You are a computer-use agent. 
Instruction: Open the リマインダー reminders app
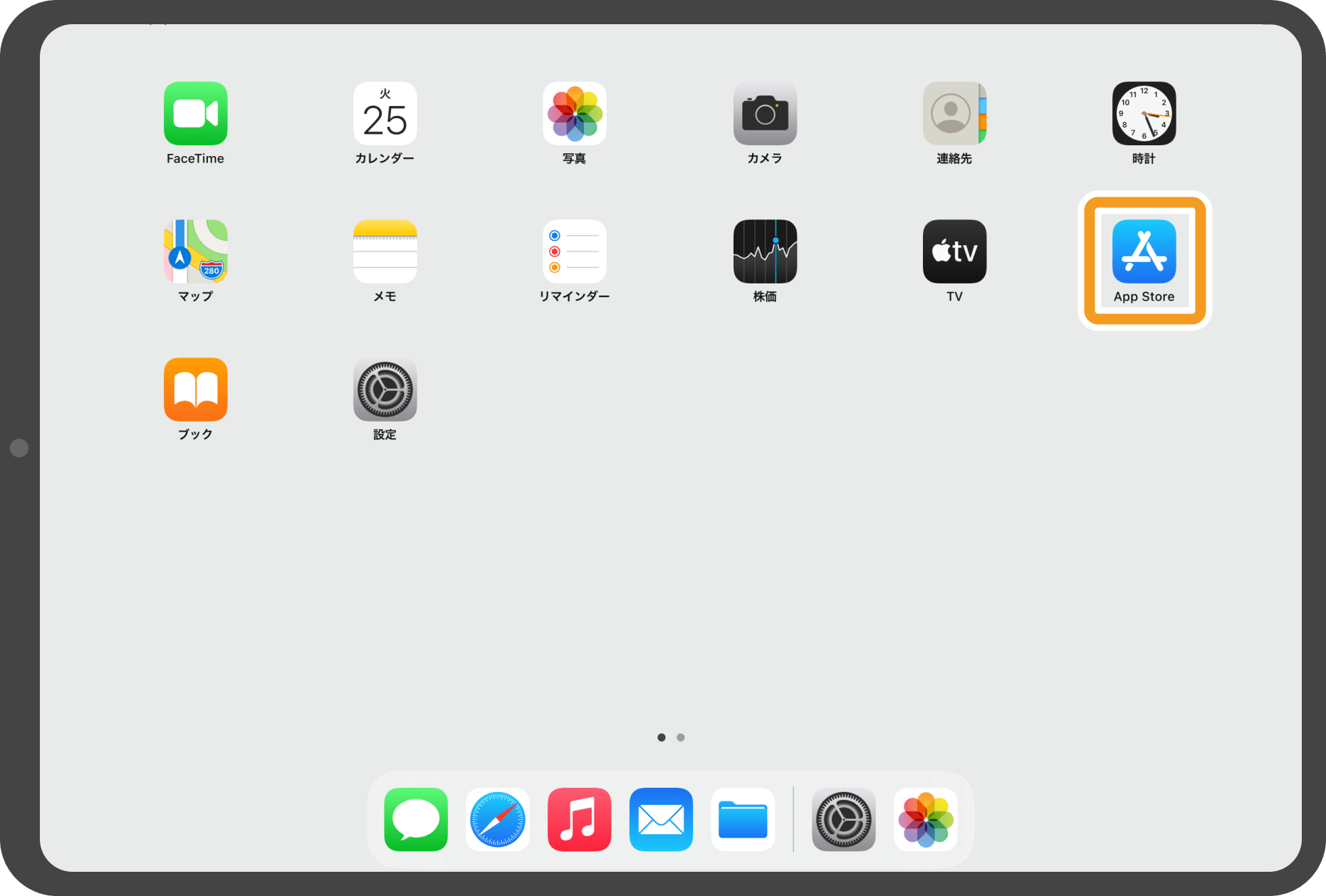(x=575, y=251)
